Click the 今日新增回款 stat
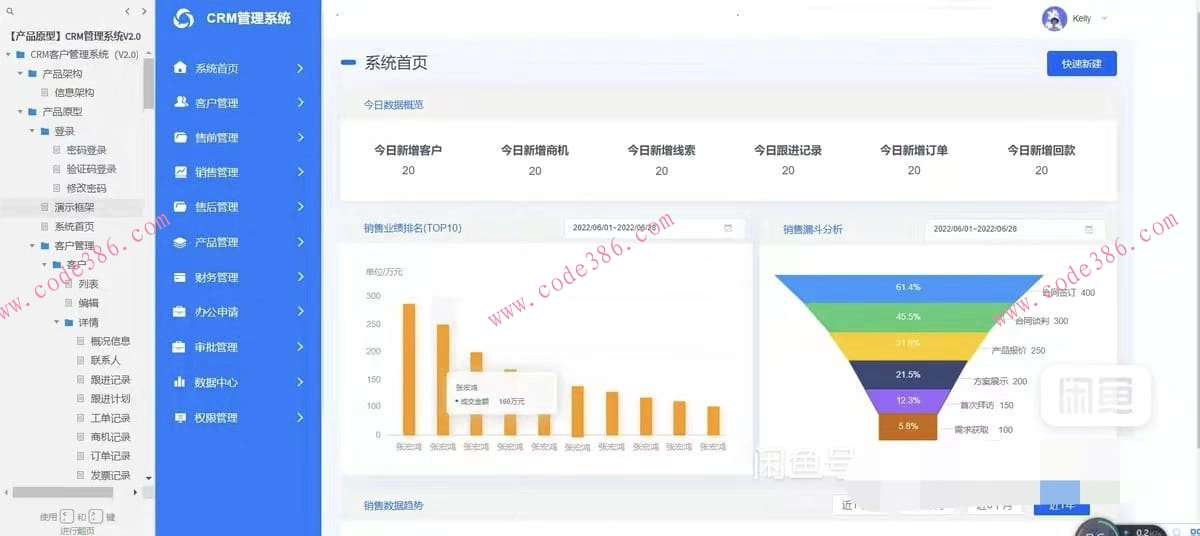 pos(1041,160)
